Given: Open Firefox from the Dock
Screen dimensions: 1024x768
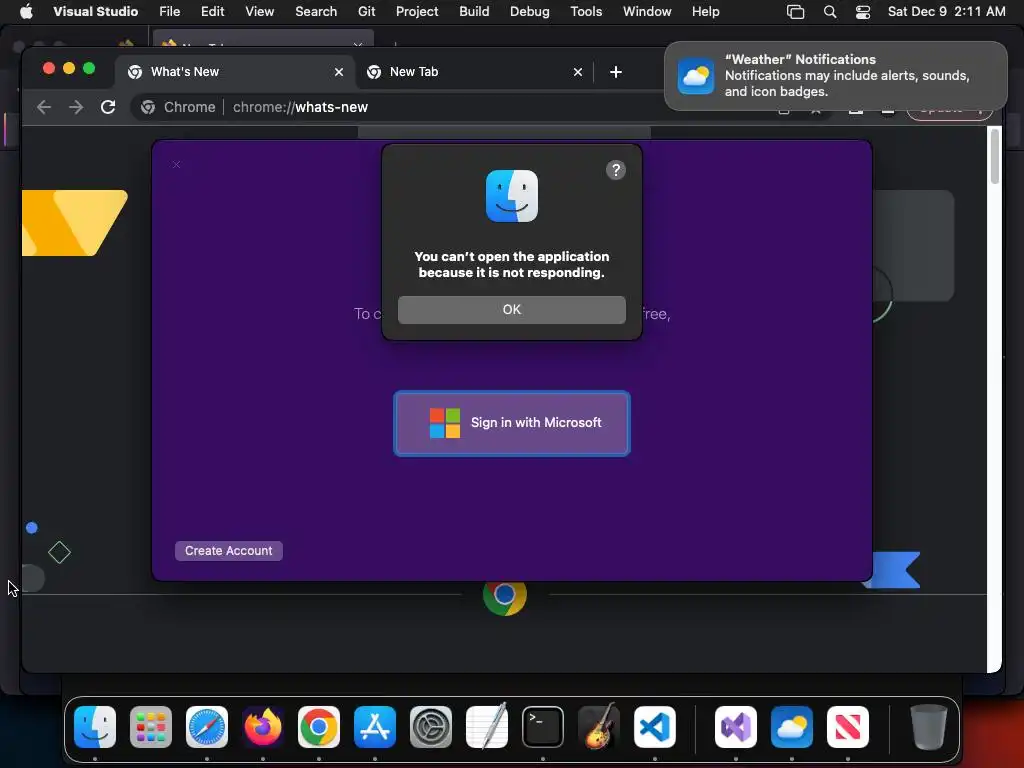Looking at the screenshot, I should 263,727.
